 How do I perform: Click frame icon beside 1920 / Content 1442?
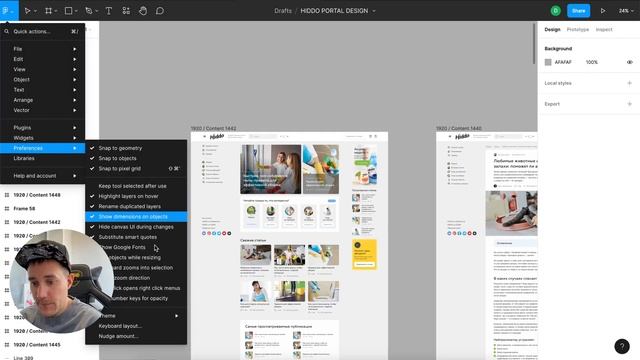click(x=7, y=222)
